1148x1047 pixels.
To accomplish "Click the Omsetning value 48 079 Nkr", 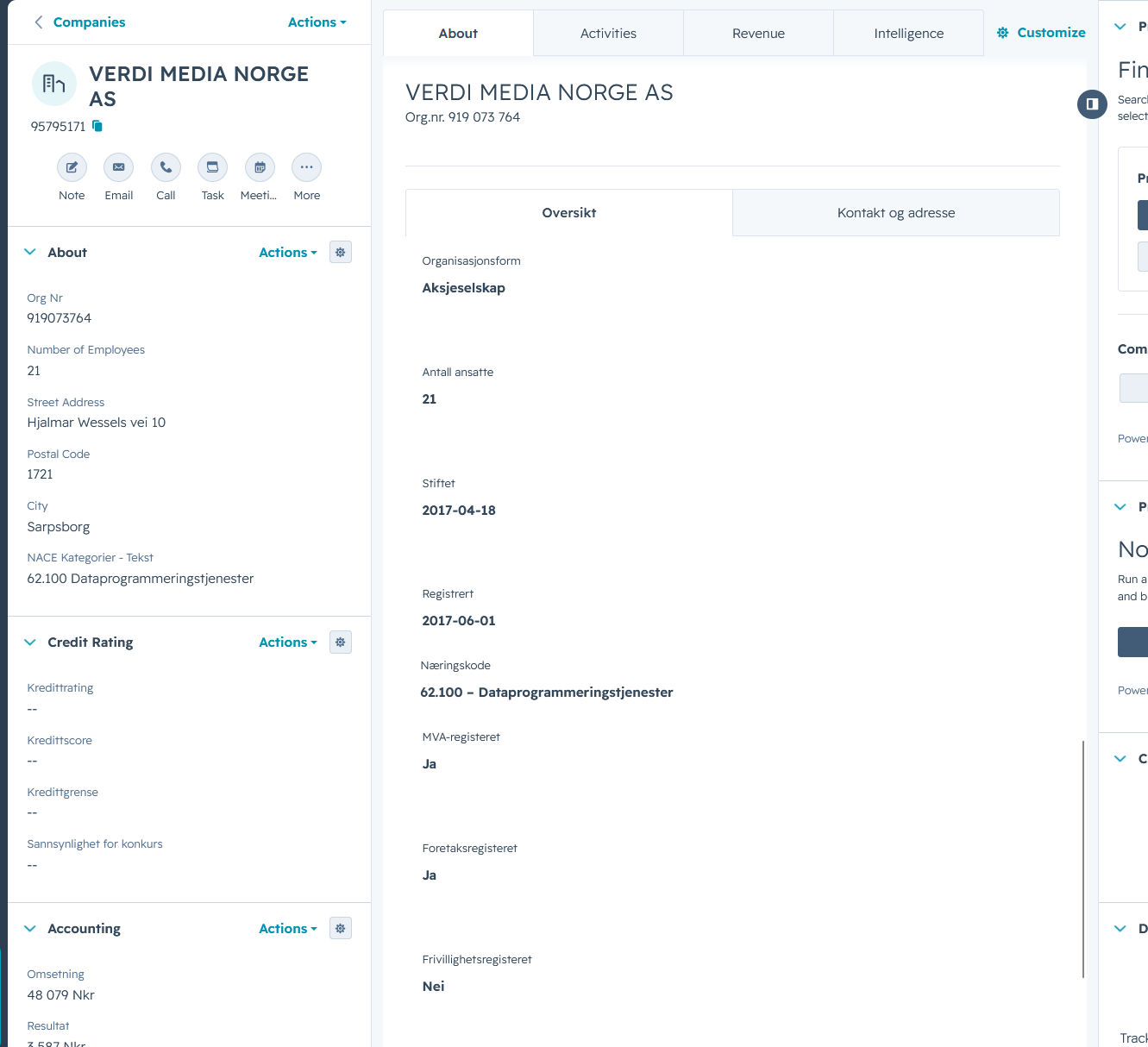I will pos(61,995).
